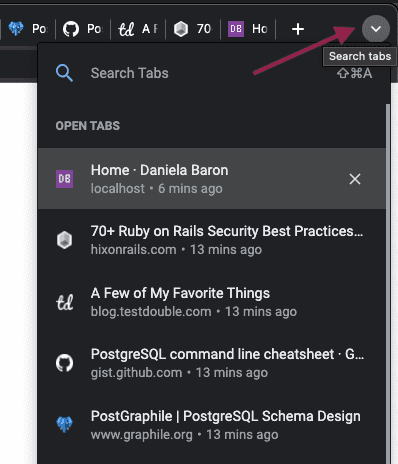Switch to the hixonrails '70' tab

click(193, 29)
